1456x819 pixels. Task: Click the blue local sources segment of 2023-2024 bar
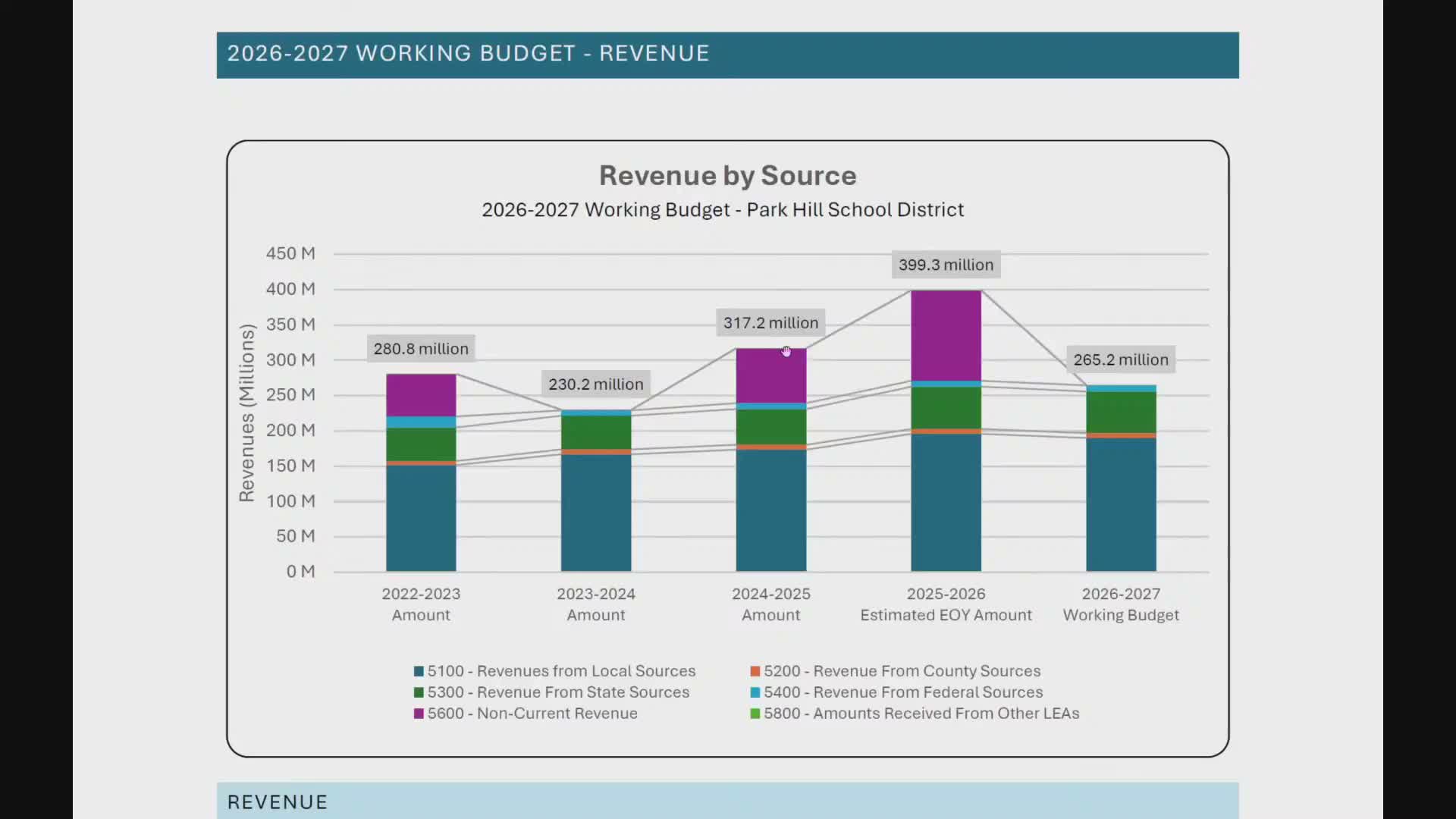tap(596, 513)
